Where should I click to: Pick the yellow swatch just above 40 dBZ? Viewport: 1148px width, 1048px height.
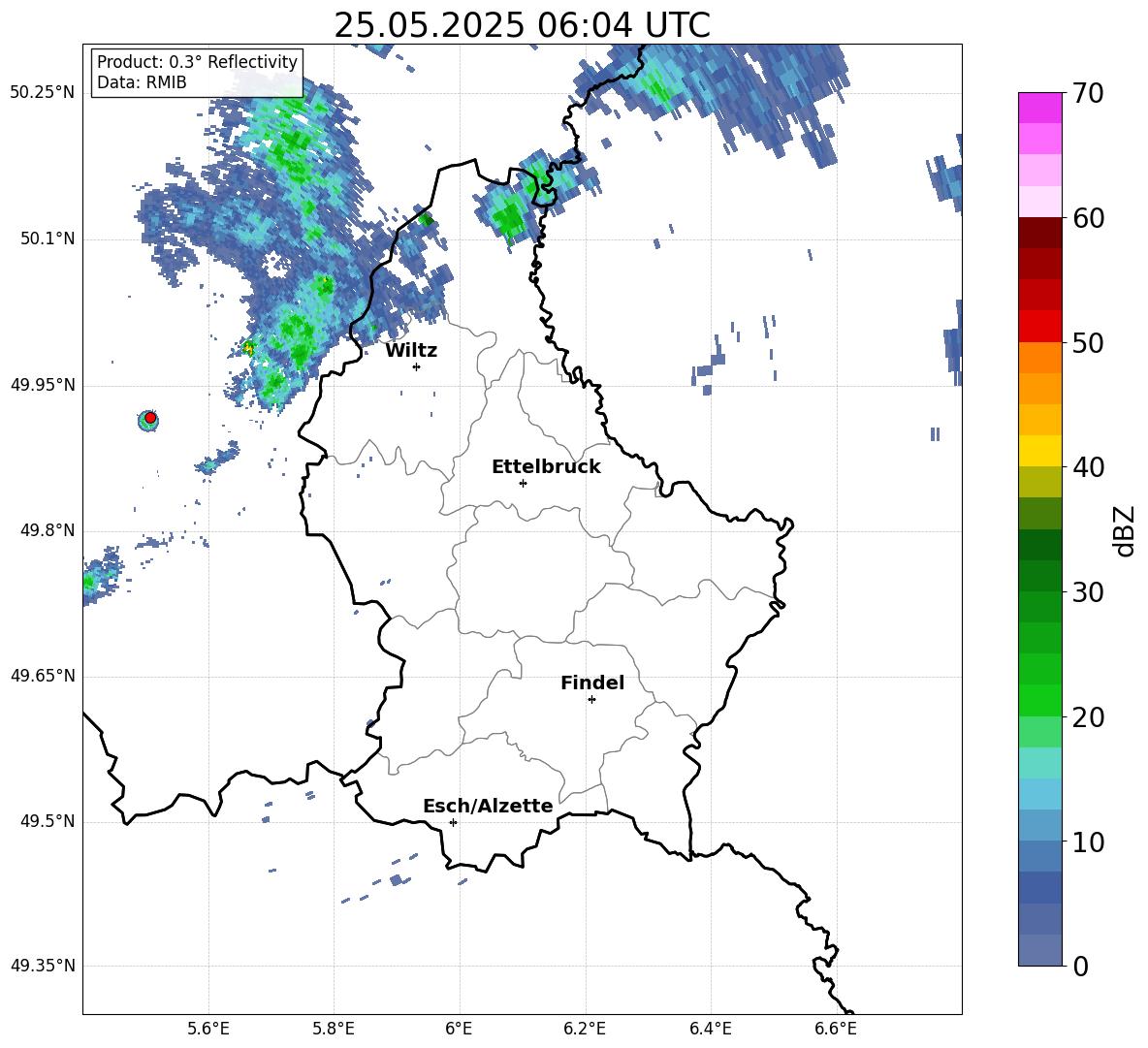point(1039,451)
